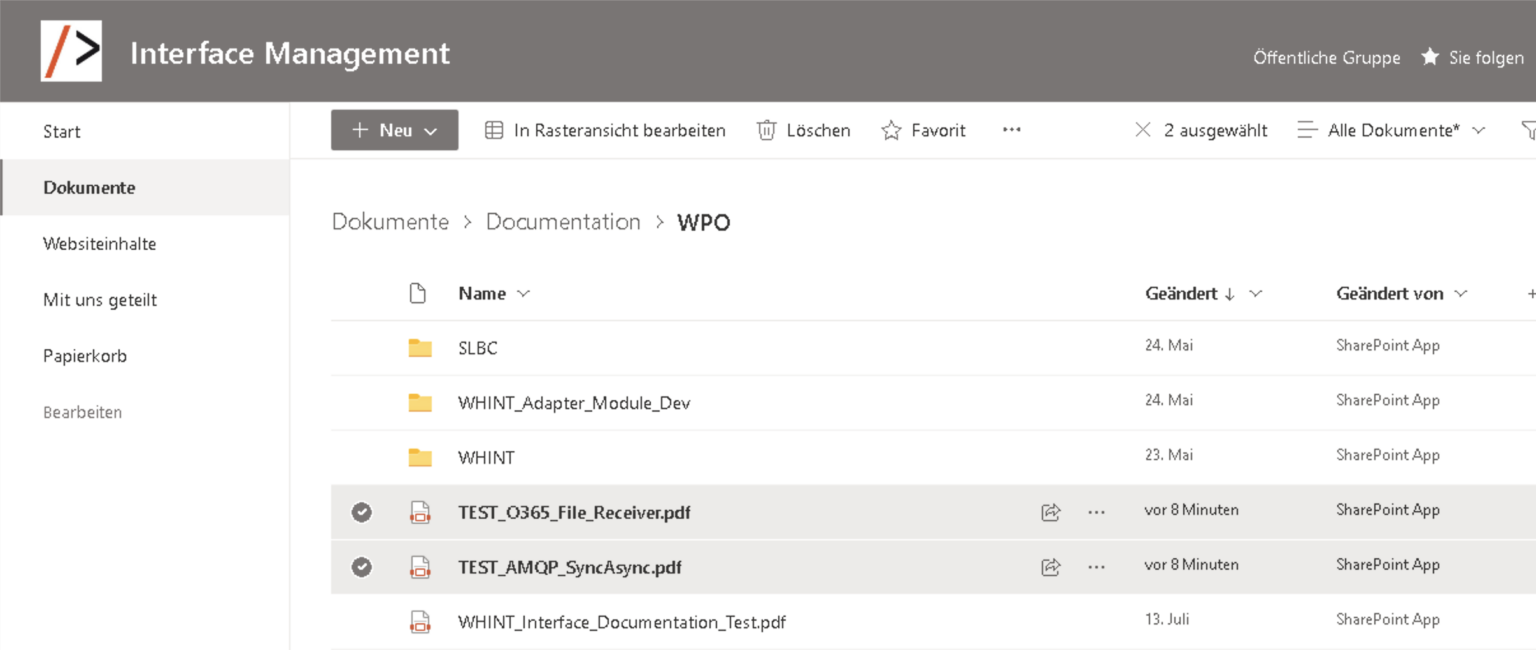
Task: Deselect the TEST_AMQP_SyncAsync.pdf row checkmark
Action: click(361, 567)
